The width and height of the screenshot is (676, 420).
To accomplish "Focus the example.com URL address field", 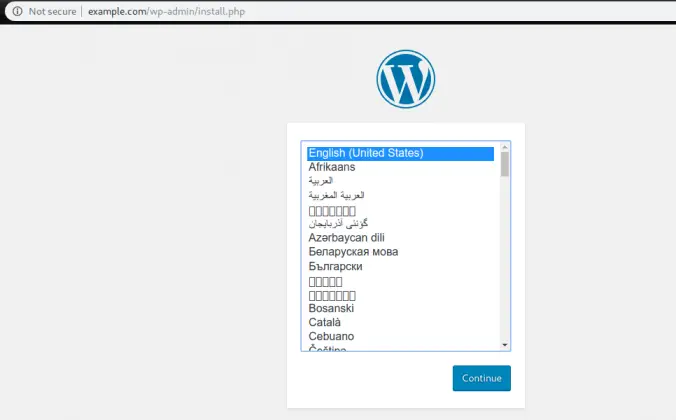I will point(169,10).
